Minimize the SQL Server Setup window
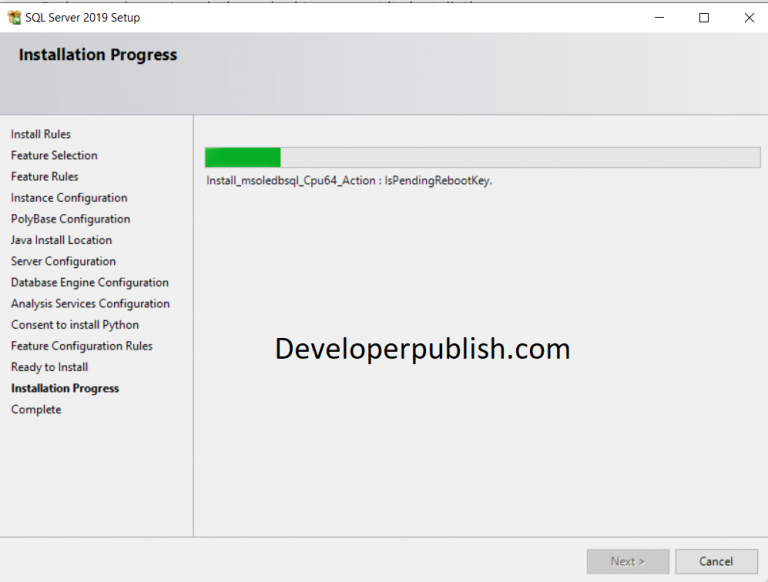Screen dimensions: 768x582 click(x=660, y=18)
